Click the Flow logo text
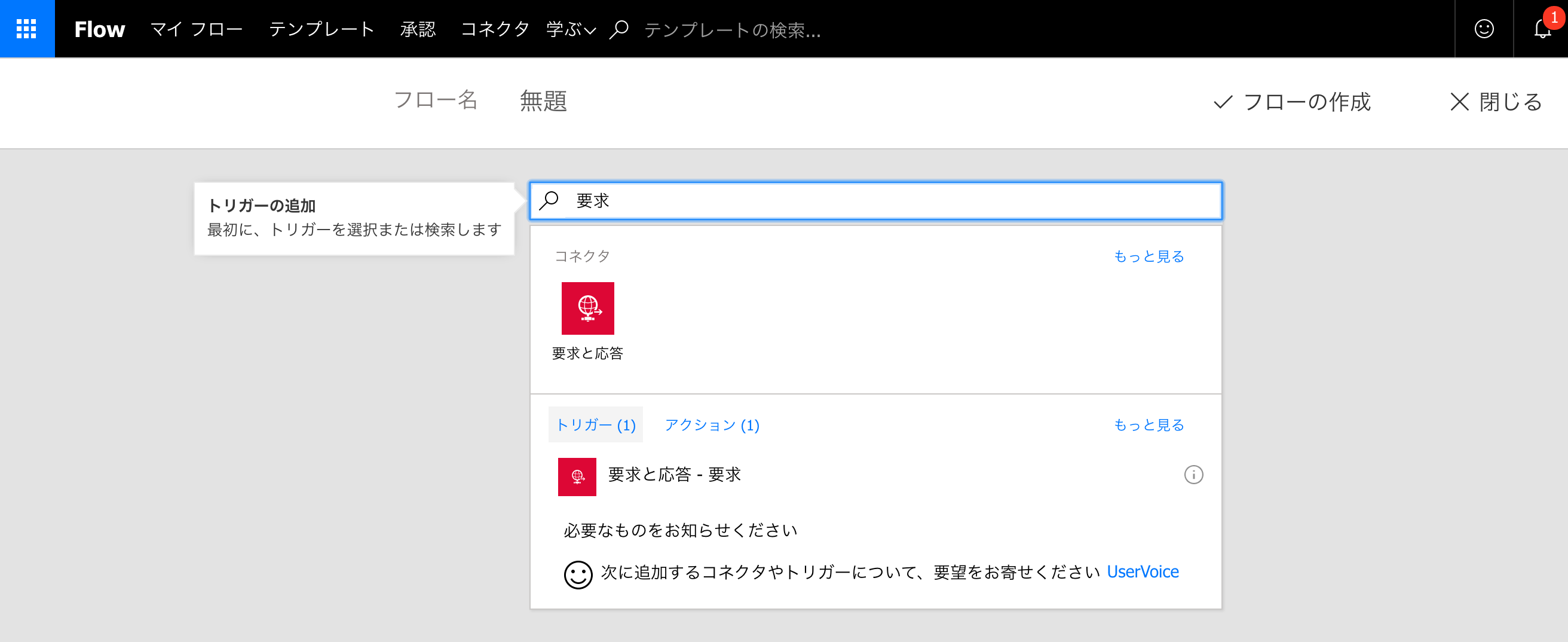The height and width of the screenshot is (642, 1568). click(x=99, y=29)
